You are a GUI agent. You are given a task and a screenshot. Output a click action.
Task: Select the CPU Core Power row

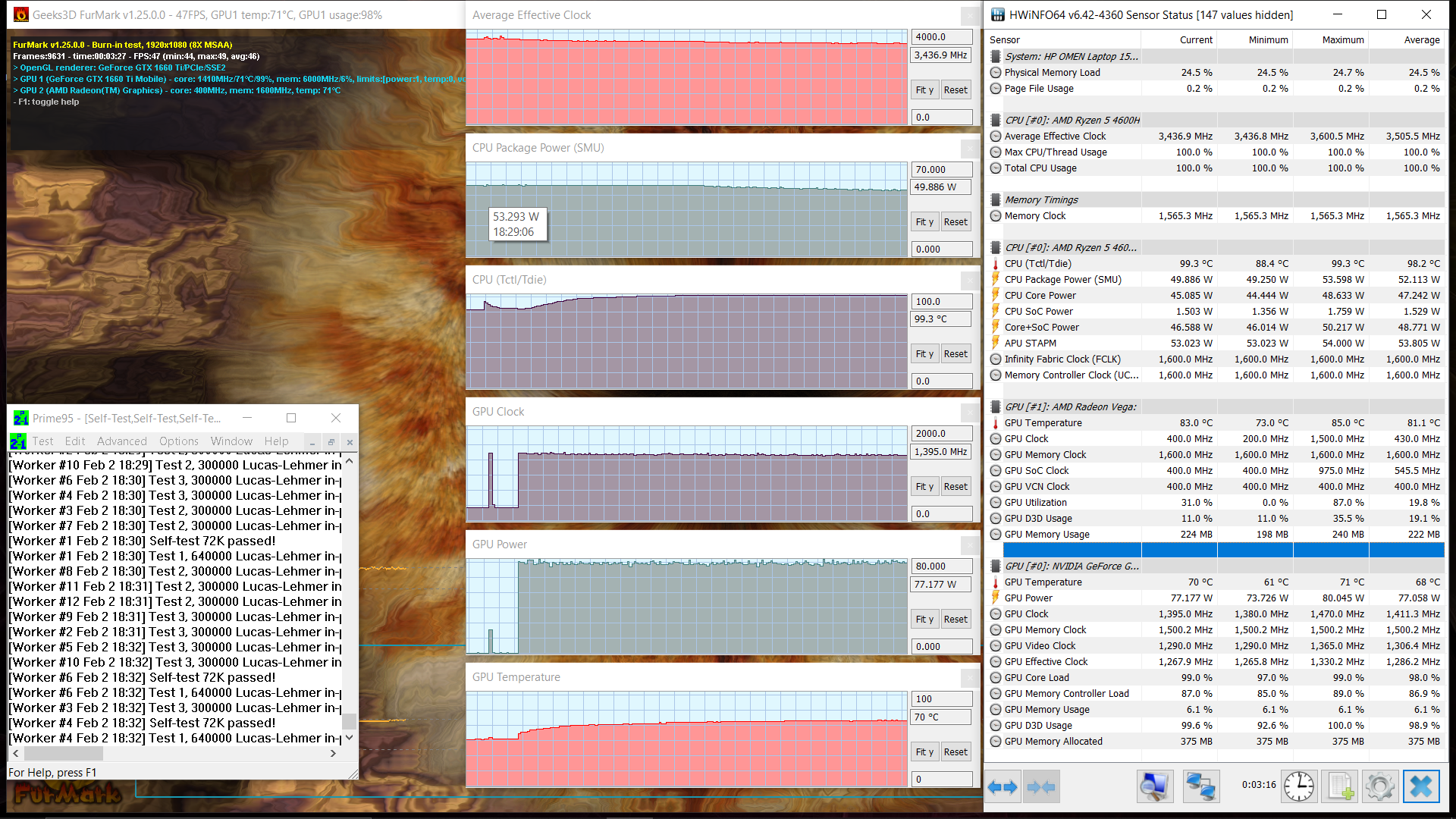click(1216, 296)
